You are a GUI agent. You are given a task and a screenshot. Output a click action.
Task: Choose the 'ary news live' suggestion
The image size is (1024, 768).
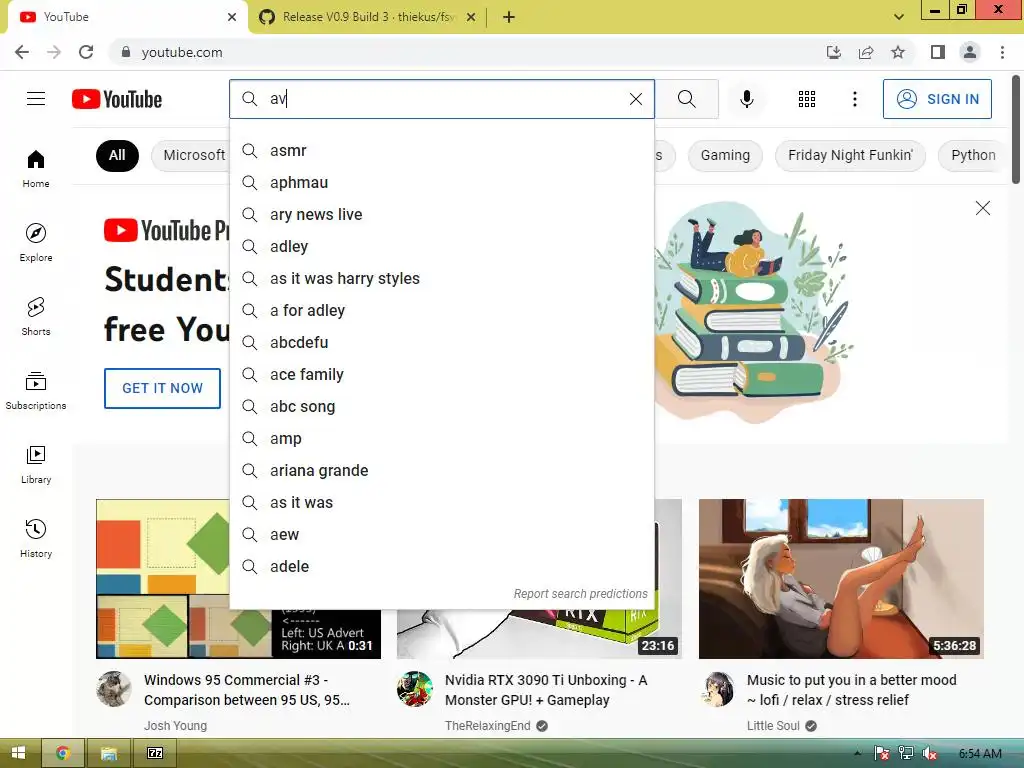pyautogui.click(x=442, y=215)
